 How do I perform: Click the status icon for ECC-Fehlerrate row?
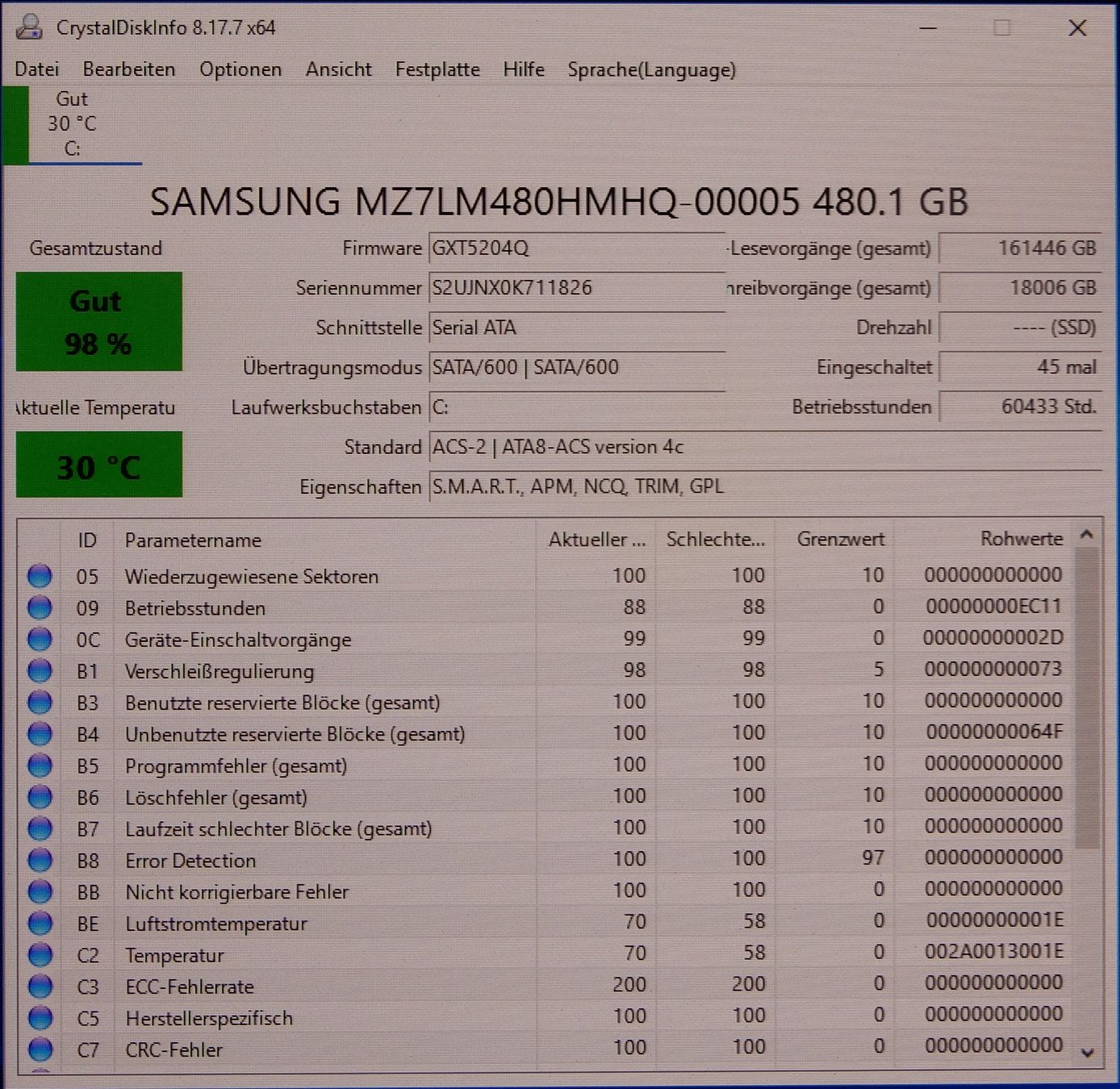tap(40, 986)
